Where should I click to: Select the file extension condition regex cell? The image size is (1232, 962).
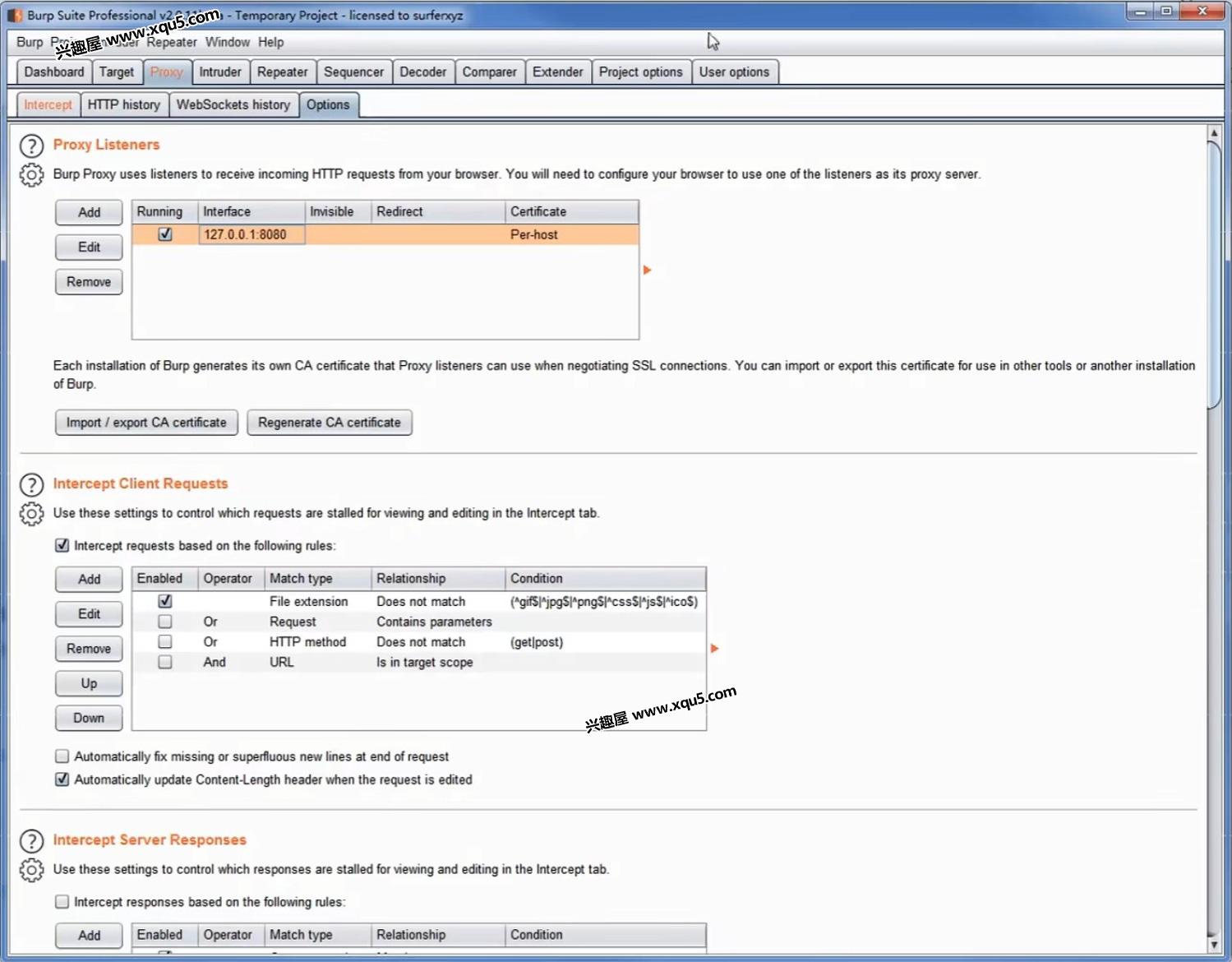[x=604, y=601]
